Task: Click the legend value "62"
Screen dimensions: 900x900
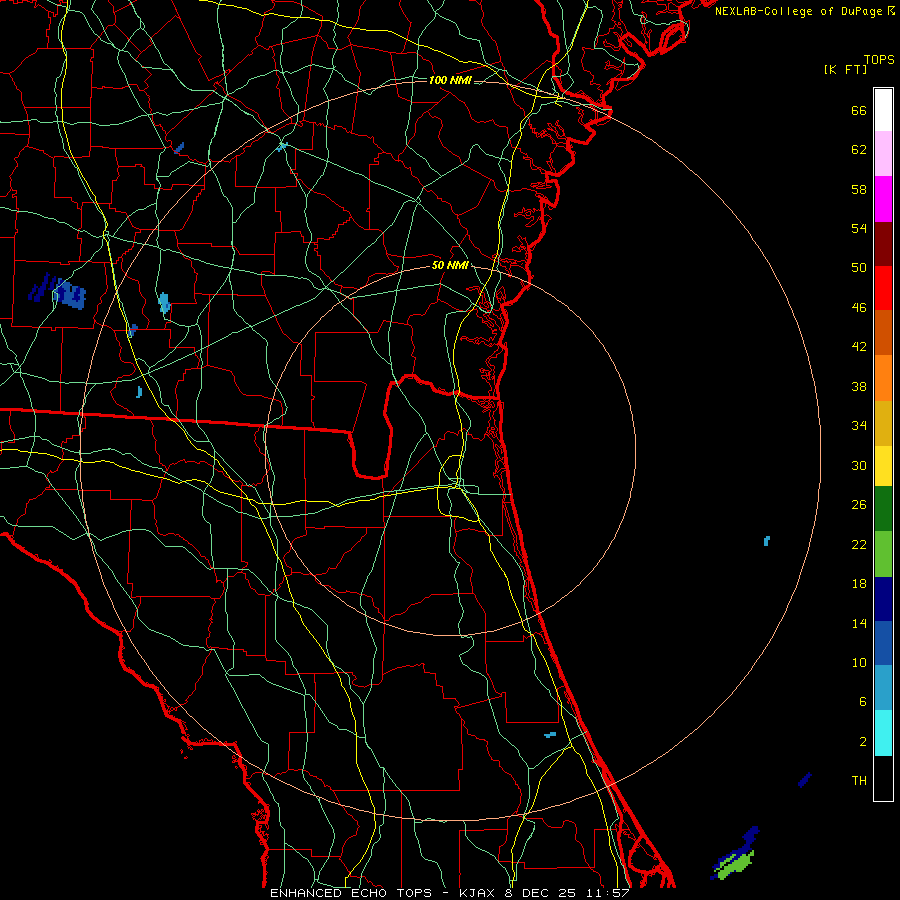Action: [x=859, y=150]
